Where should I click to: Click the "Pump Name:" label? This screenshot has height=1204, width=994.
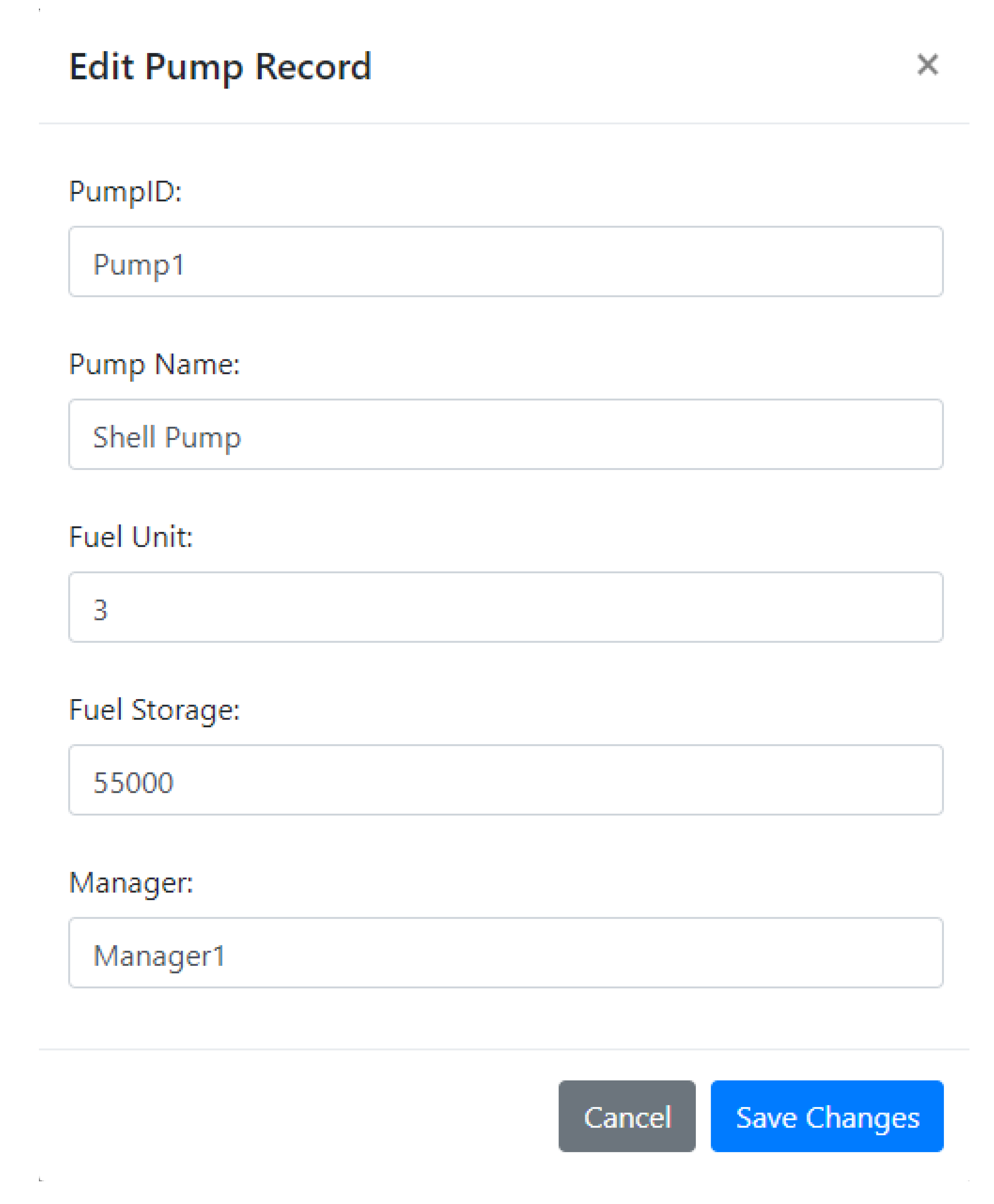pos(155,364)
